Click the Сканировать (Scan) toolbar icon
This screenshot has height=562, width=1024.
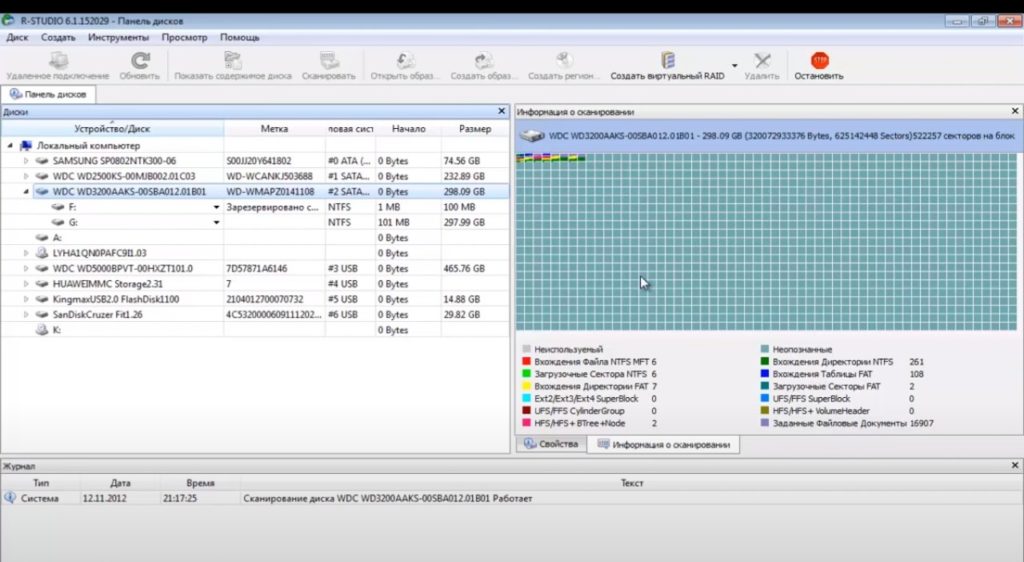coord(328,61)
